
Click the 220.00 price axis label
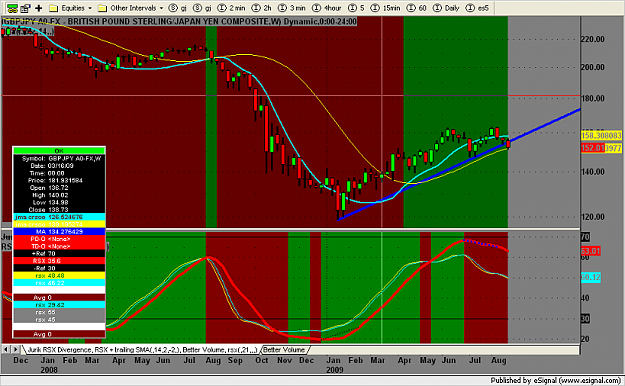(x=593, y=39)
